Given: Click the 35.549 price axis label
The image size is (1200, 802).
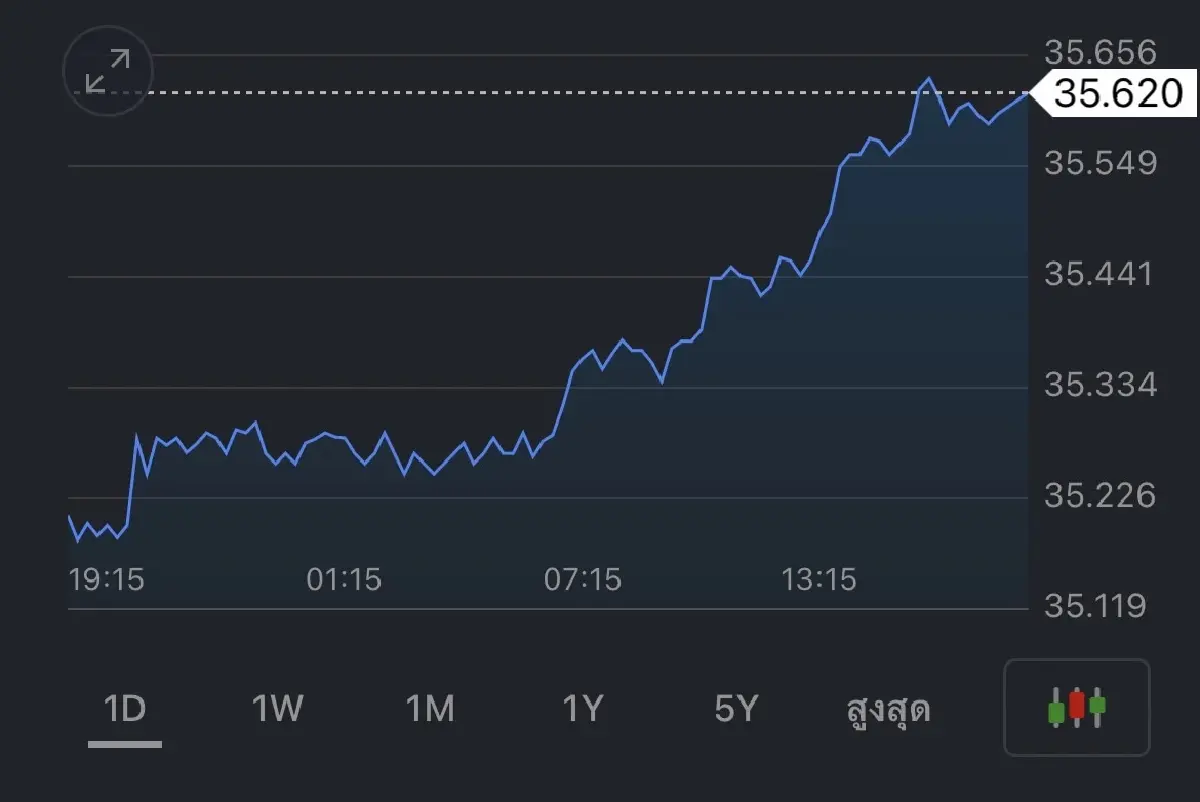Looking at the screenshot, I should point(1100,163).
